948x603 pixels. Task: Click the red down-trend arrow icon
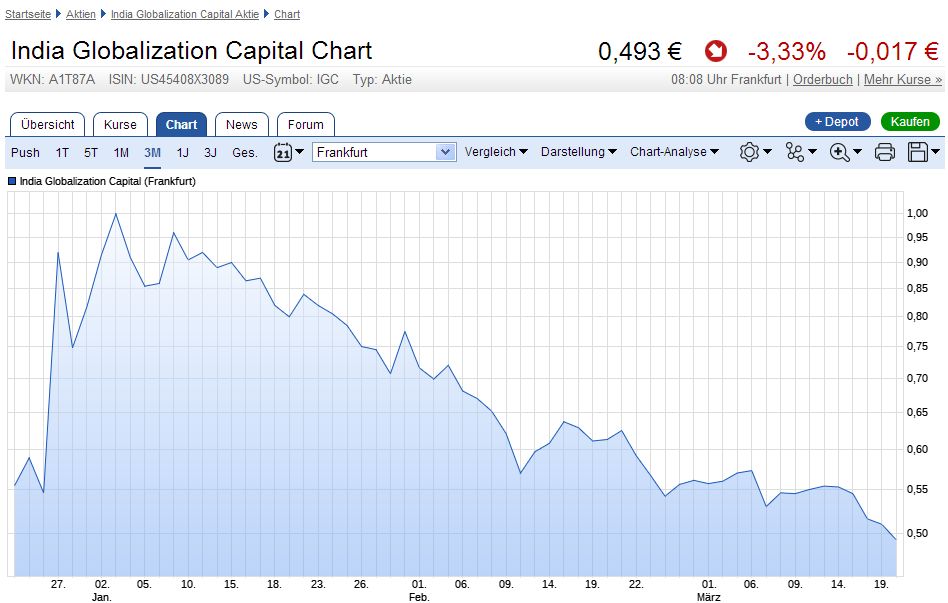pyautogui.click(x=715, y=51)
